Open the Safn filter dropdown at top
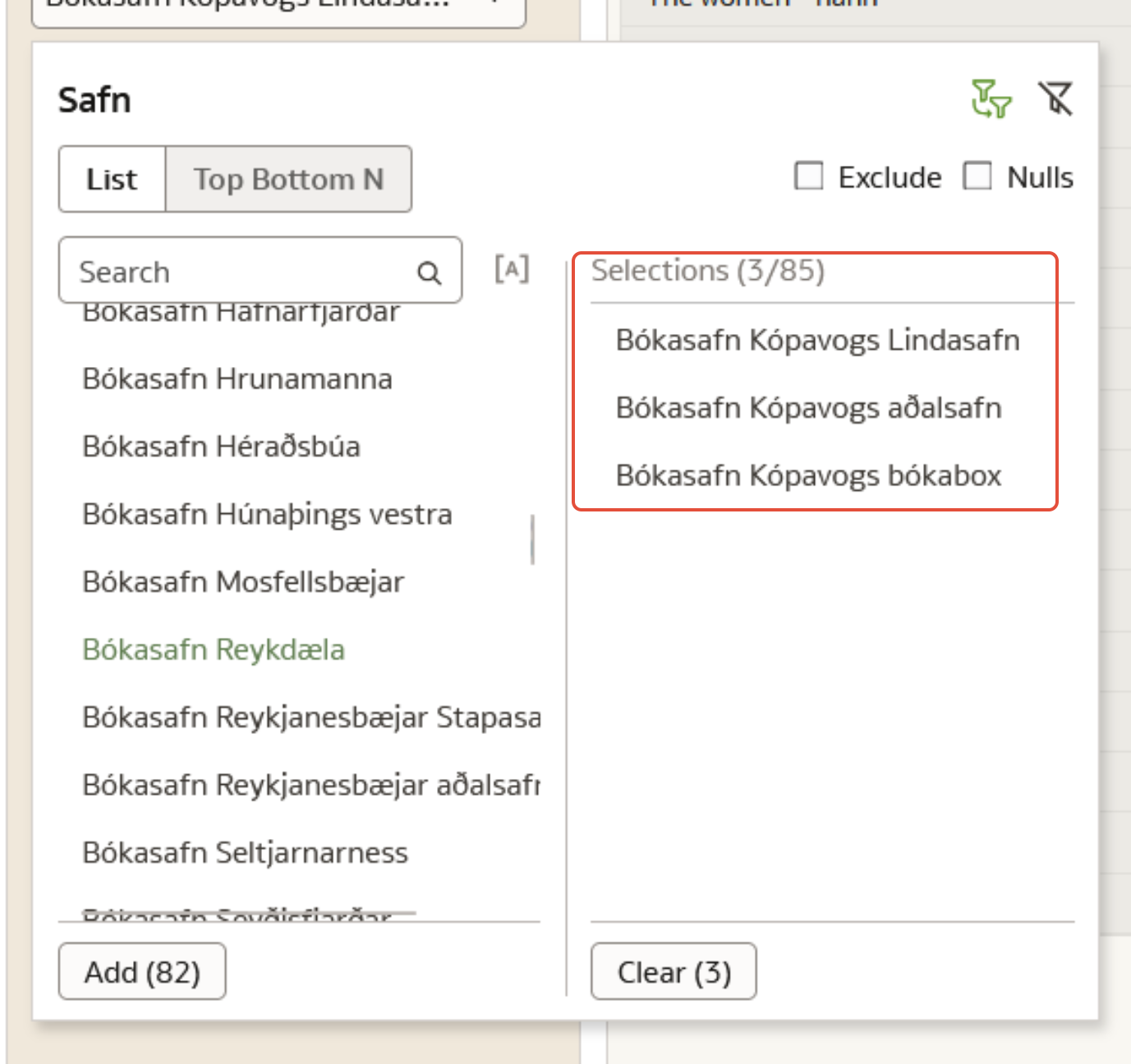 pos(278,7)
